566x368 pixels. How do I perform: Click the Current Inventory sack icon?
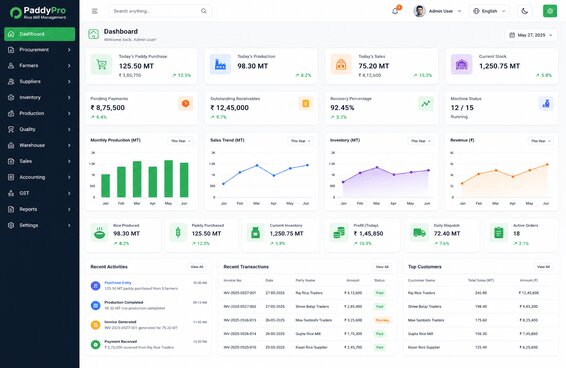256,233
